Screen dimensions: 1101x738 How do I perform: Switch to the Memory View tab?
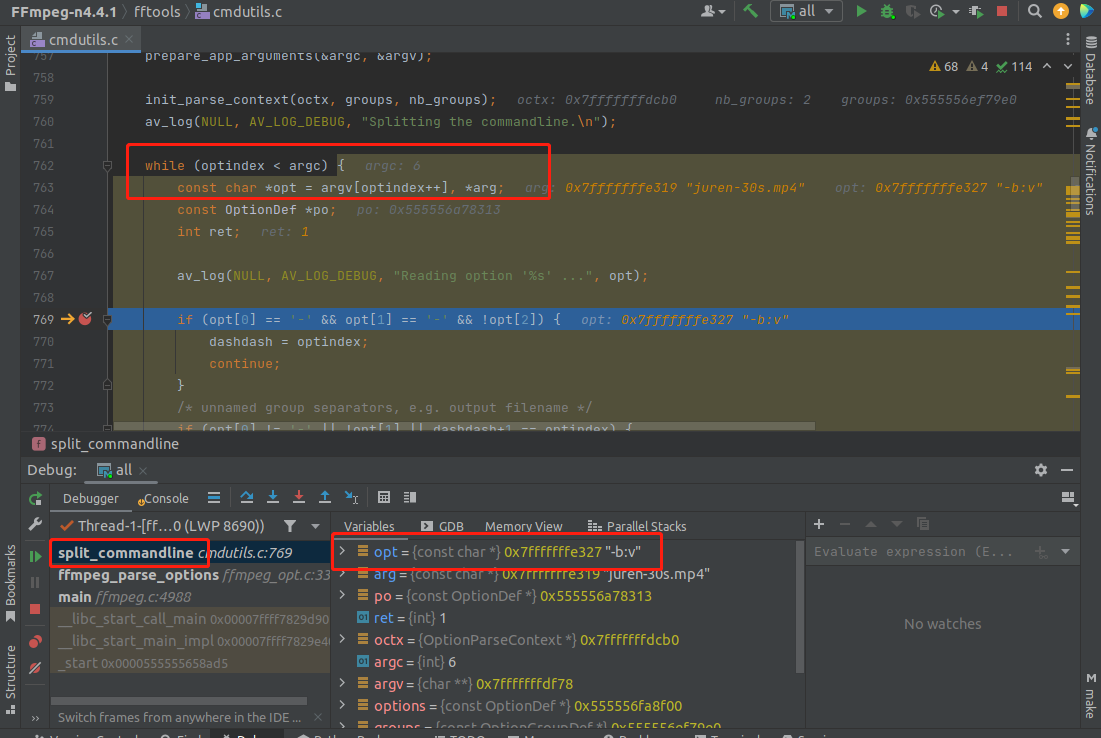tap(523, 526)
